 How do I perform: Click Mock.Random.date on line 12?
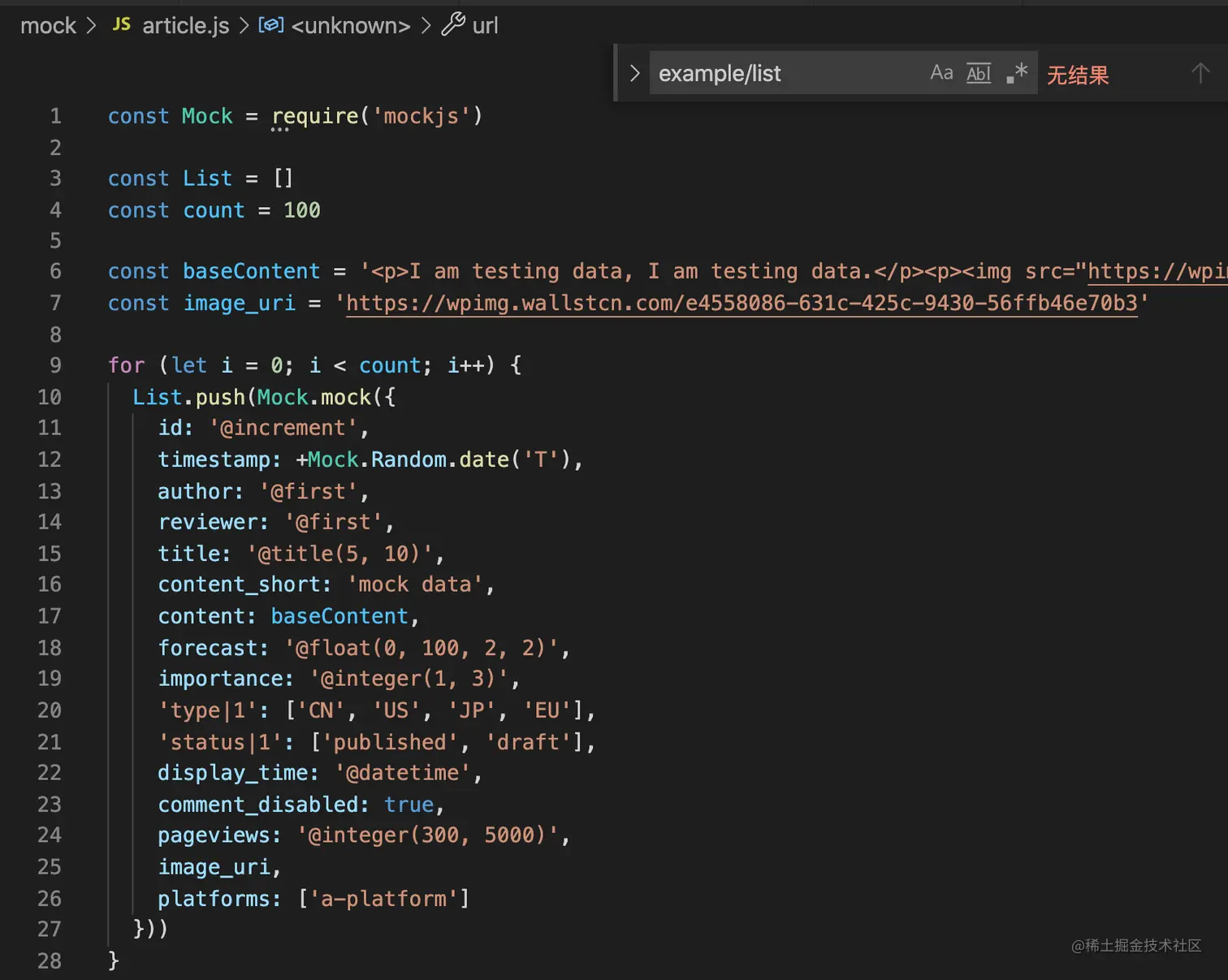408,460
